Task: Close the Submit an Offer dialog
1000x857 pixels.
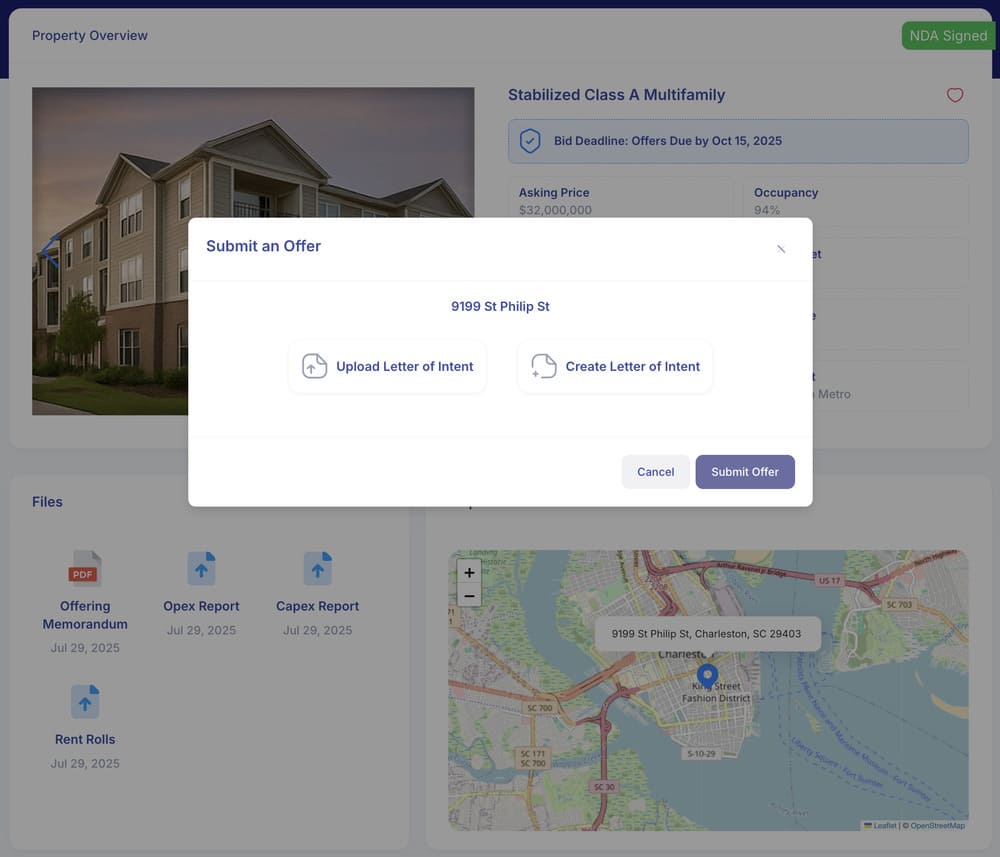Action: [x=781, y=249]
